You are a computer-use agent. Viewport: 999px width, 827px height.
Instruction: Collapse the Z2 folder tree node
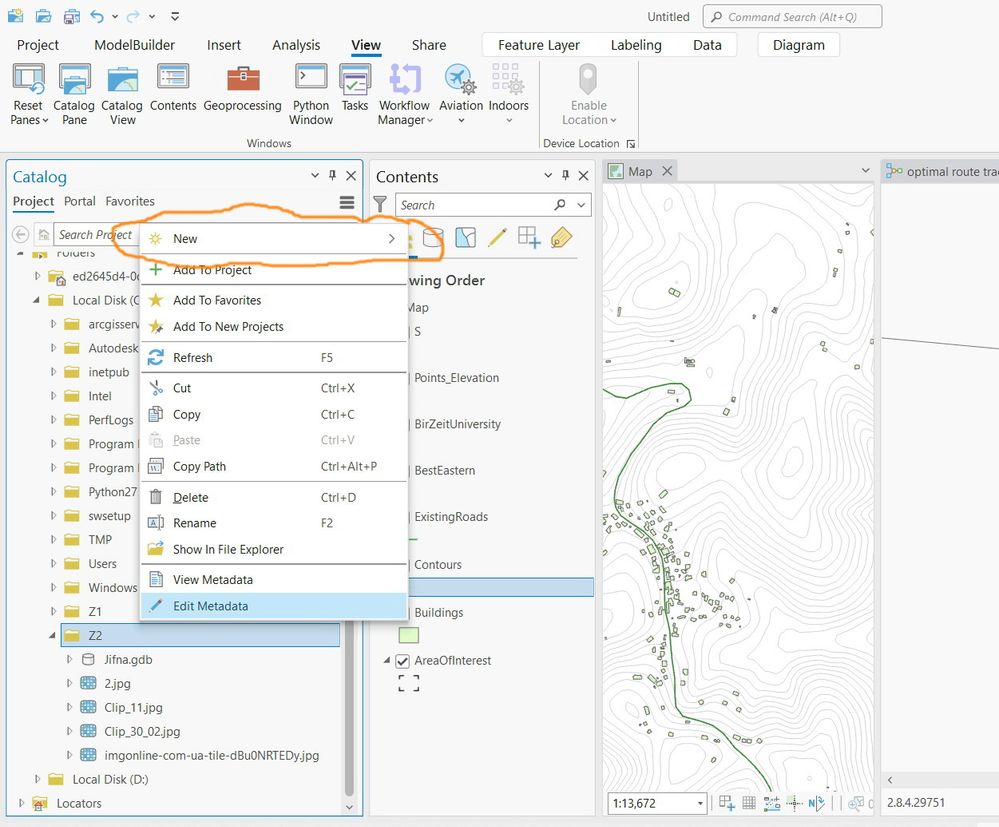click(53, 635)
